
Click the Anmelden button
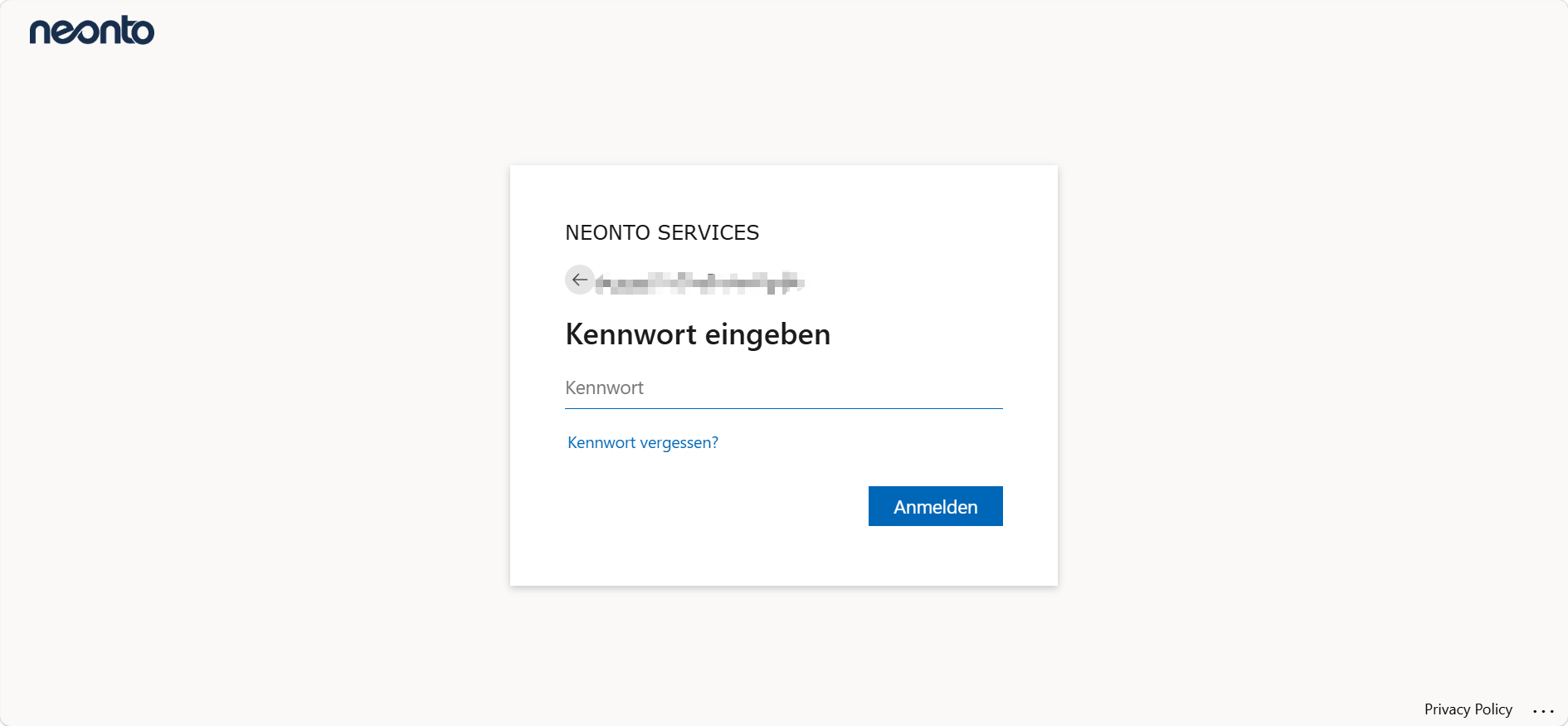(935, 506)
